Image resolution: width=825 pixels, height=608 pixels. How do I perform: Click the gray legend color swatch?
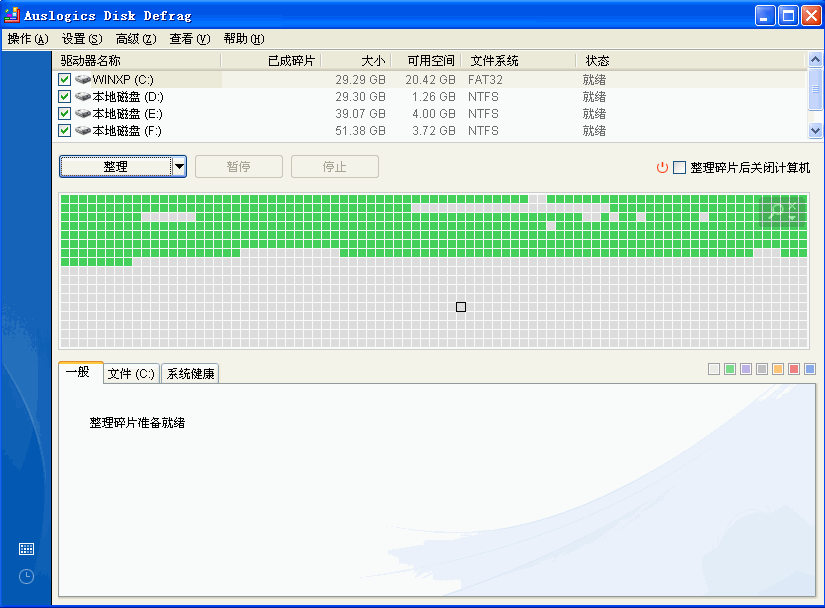pos(762,369)
